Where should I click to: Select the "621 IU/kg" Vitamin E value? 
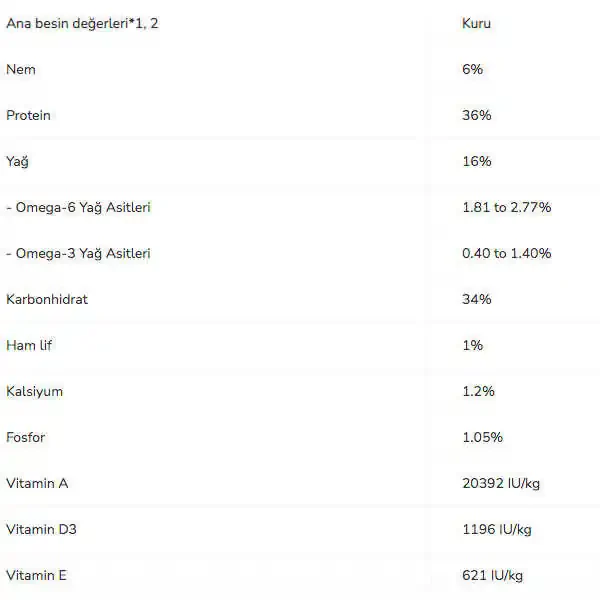point(492,575)
